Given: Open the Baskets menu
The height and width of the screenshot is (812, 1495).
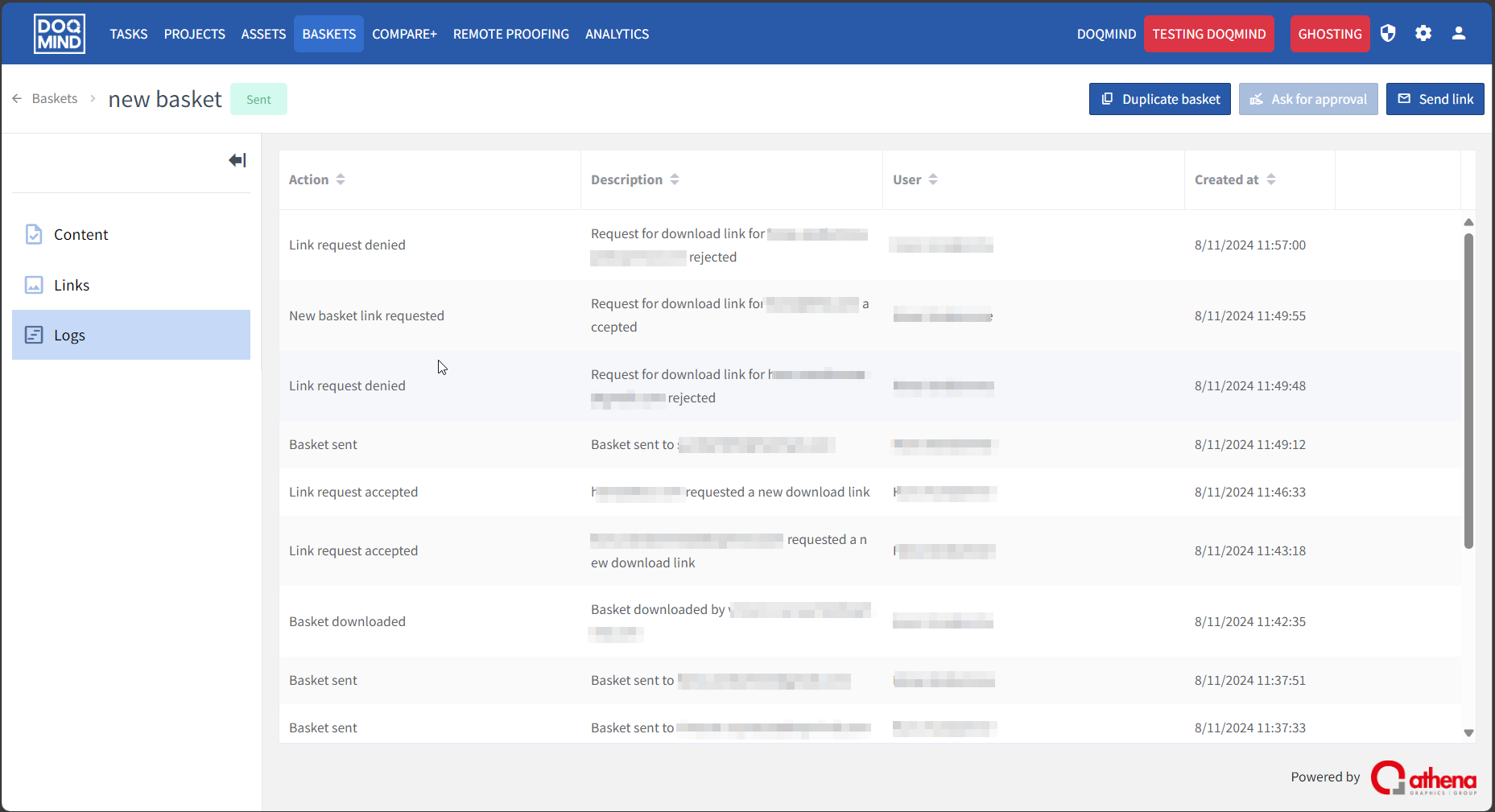Looking at the screenshot, I should (x=328, y=34).
